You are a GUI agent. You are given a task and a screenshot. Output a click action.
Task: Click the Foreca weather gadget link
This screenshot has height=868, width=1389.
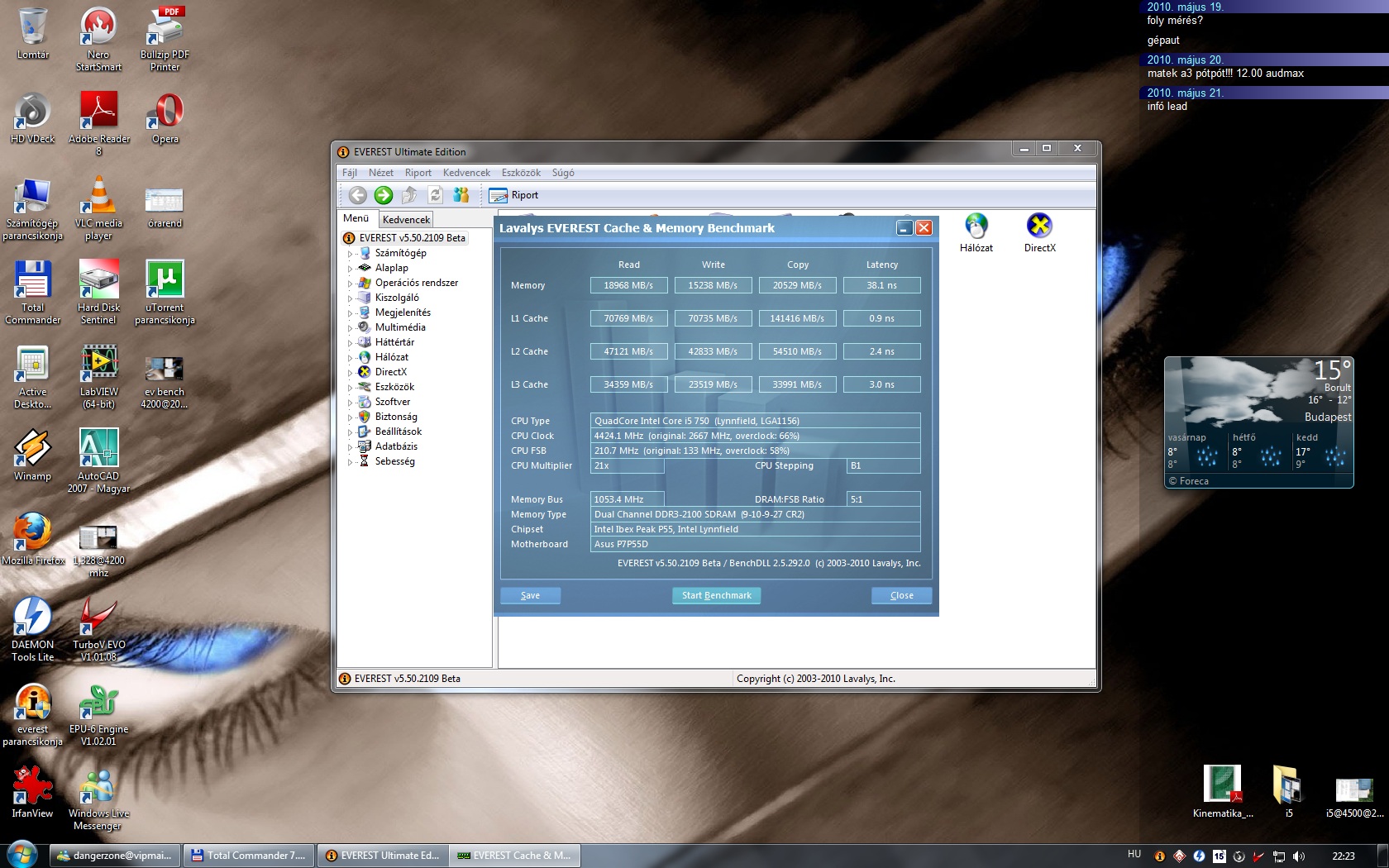(x=1188, y=481)
